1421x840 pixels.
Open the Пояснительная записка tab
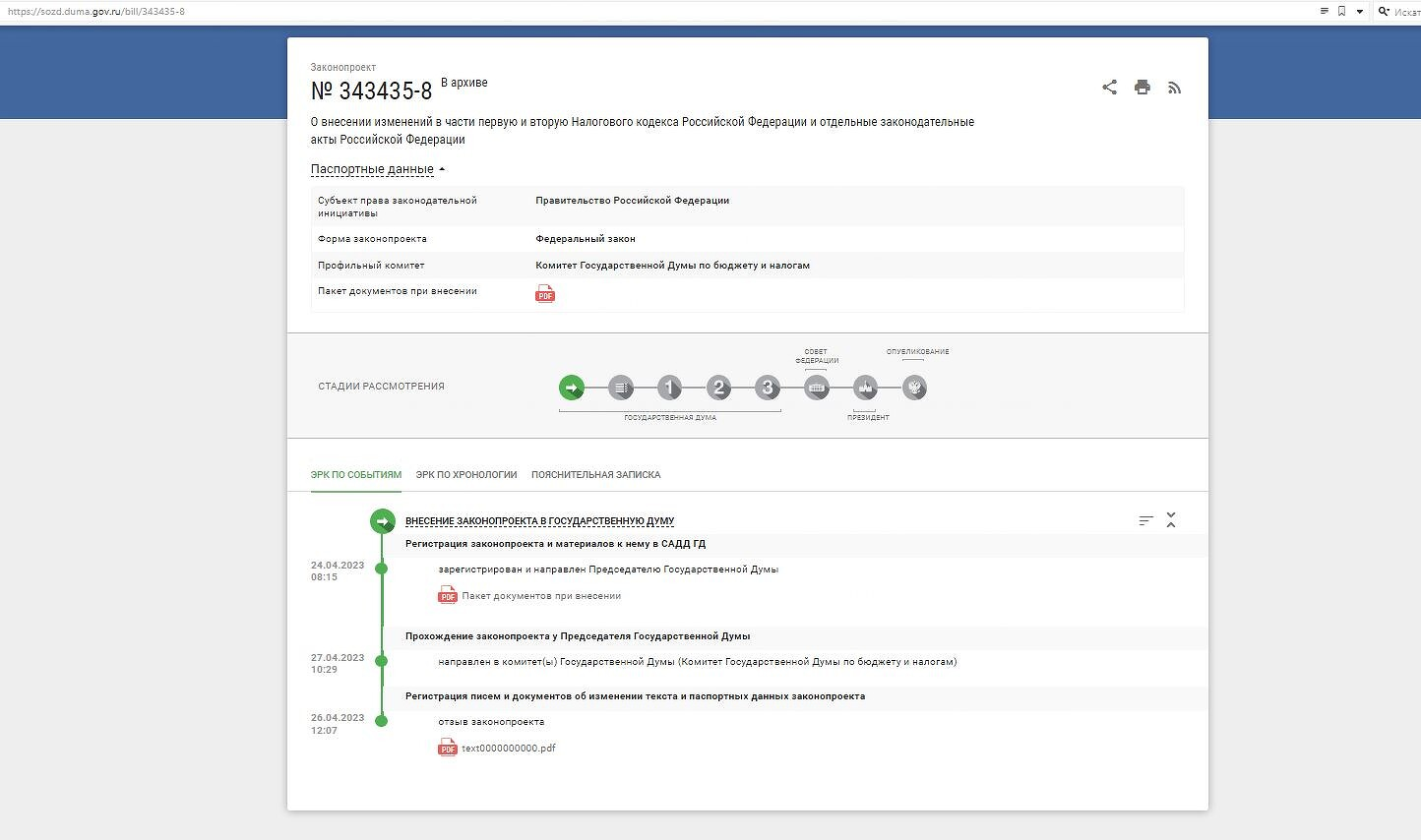pos(595,475)
